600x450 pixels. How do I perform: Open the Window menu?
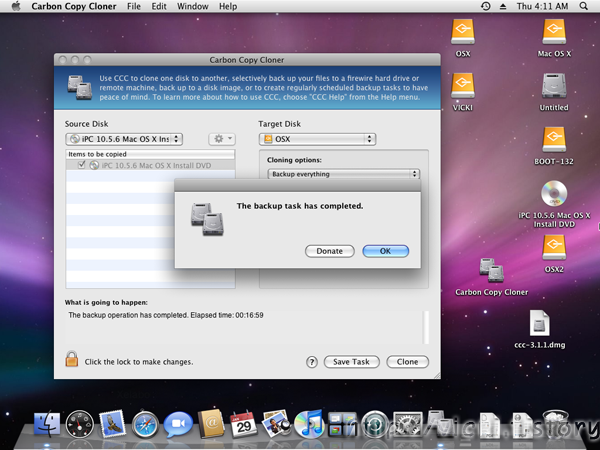pyautogui.click(x=192, y=7)
